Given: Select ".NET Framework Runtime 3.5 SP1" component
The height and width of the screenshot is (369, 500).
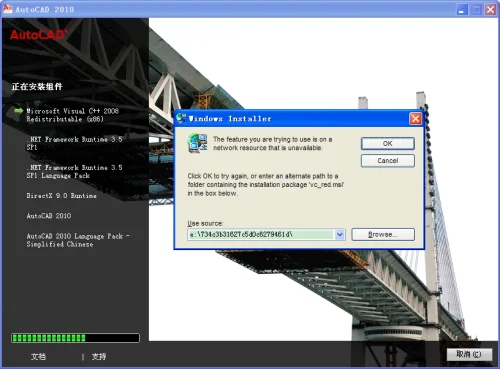Looking at the screenshot, I should pyautogui.click(x=74, y=143).
